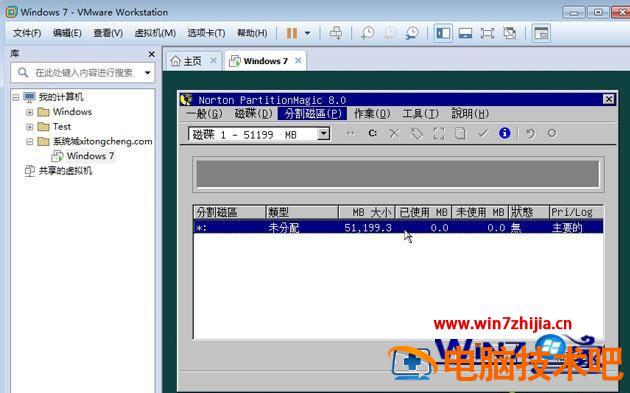This screenshot has height=393, width=630.
Task: Open the power options dropdown arrow beside pause
Action: tap(307, 33)
